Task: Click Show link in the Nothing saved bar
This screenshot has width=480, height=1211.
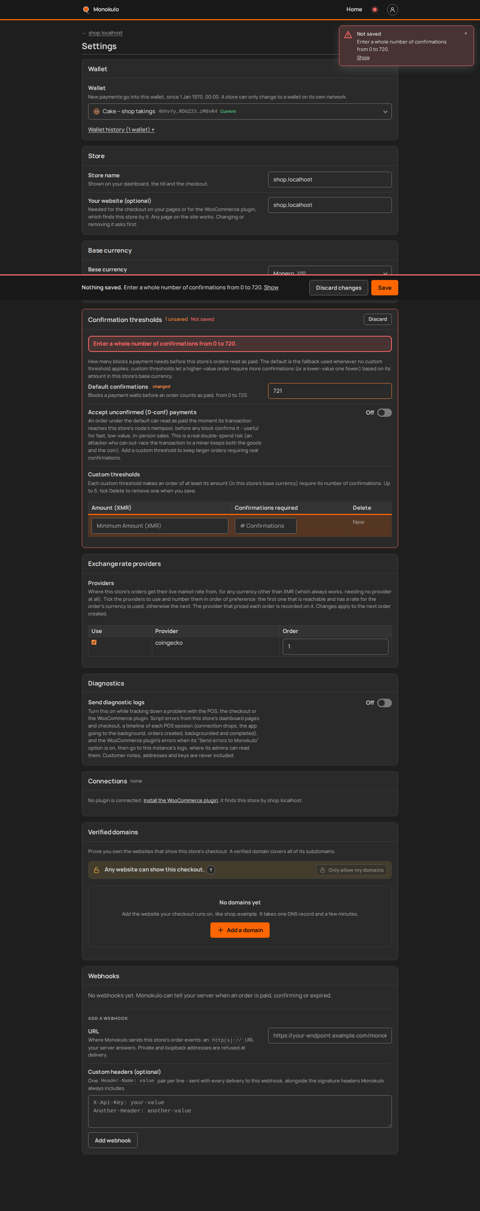Action: coord(271,287)
